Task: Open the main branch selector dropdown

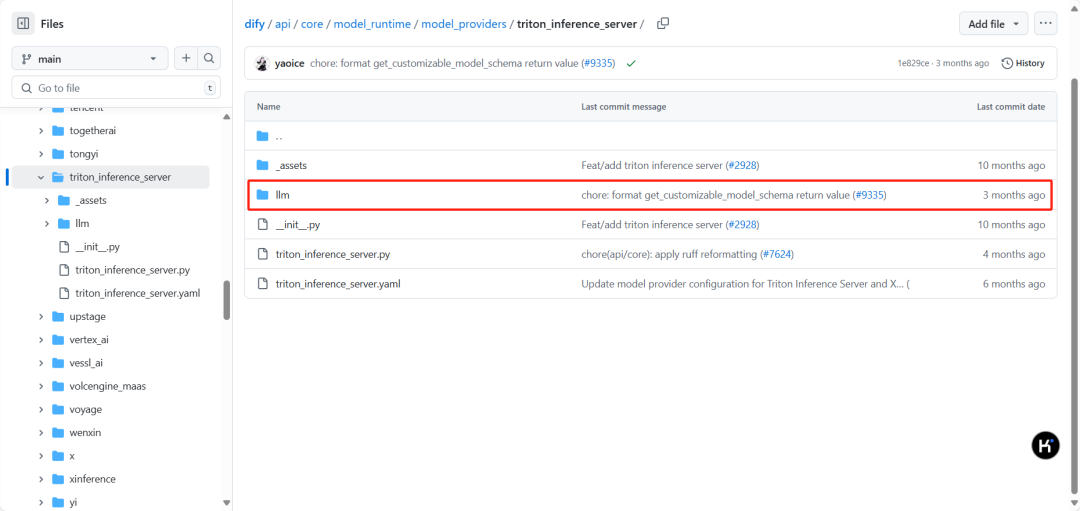Action: pyautogui.click(x=90, y=59)
